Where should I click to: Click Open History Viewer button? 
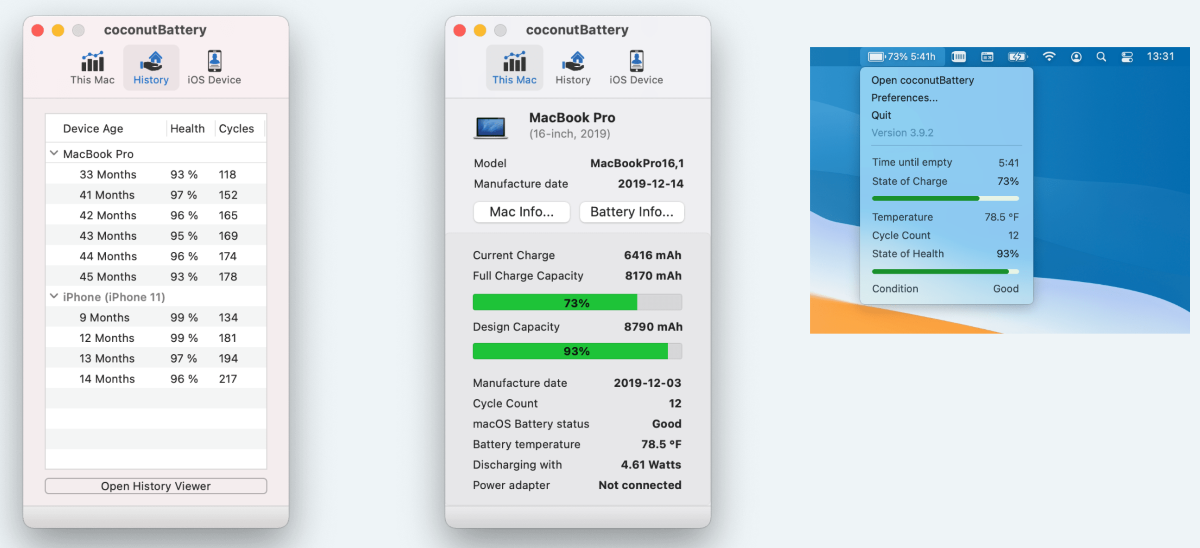156,486
